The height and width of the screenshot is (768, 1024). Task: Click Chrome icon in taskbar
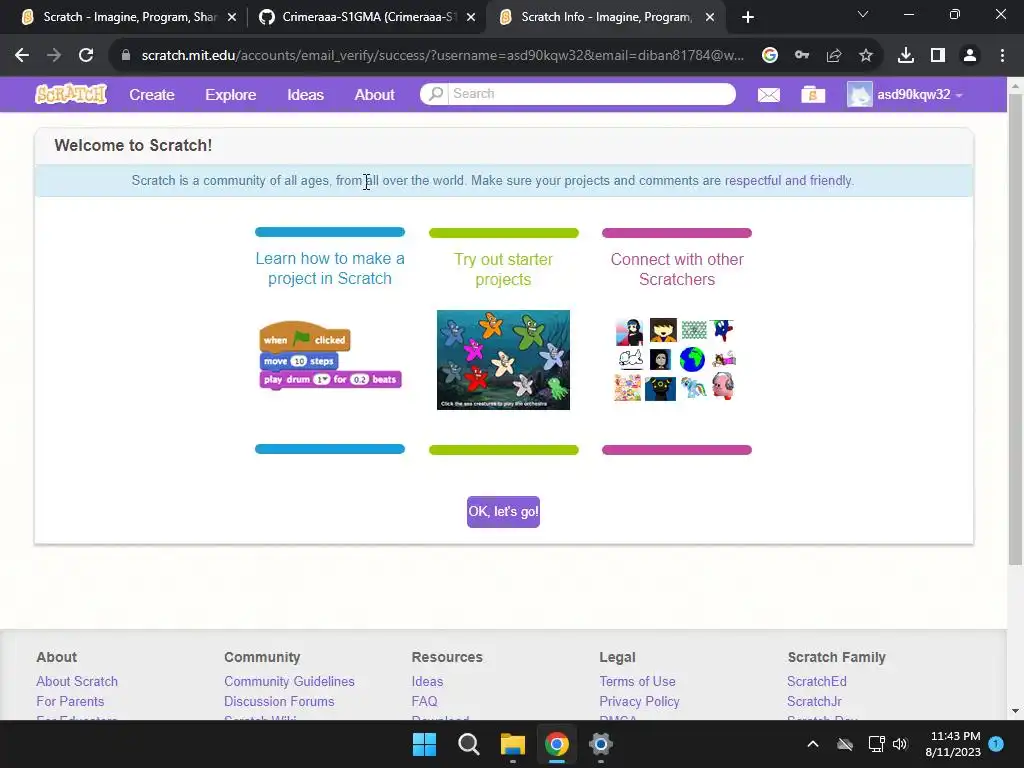(556, 744)
